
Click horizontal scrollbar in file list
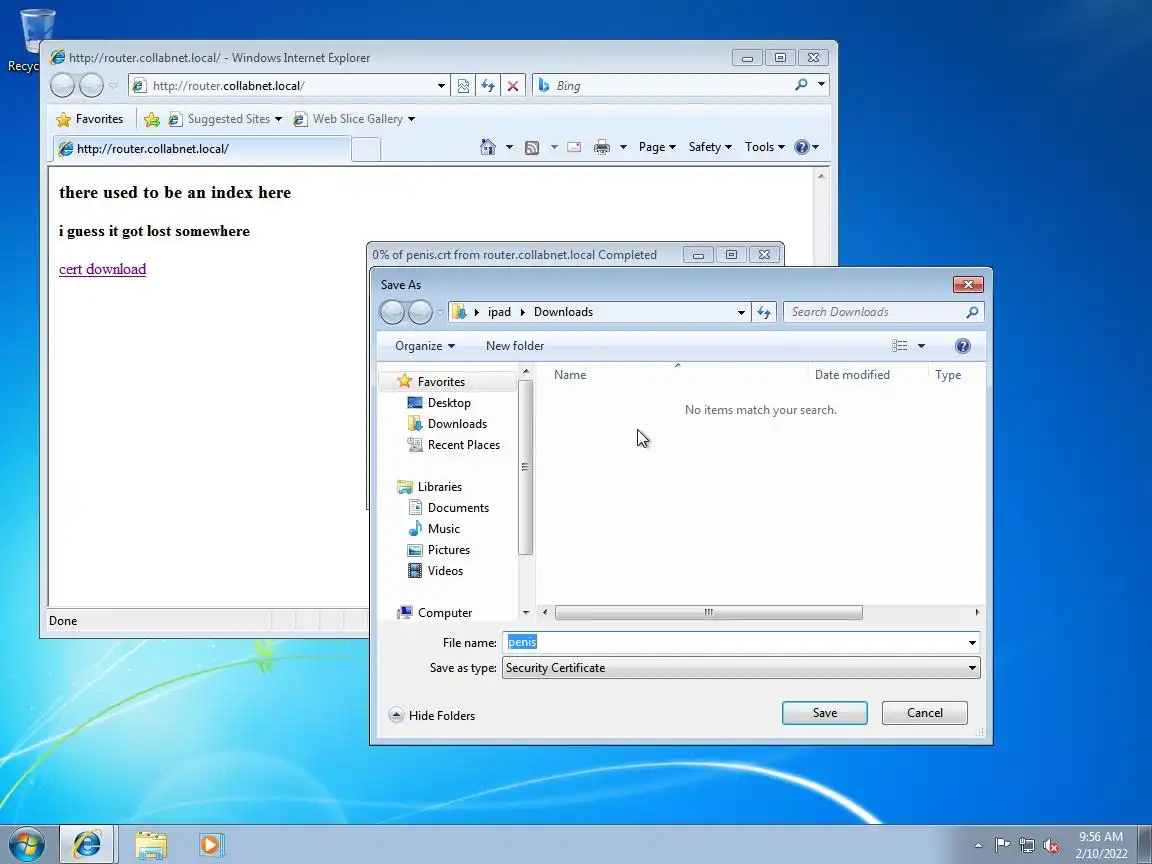(708, 612)
